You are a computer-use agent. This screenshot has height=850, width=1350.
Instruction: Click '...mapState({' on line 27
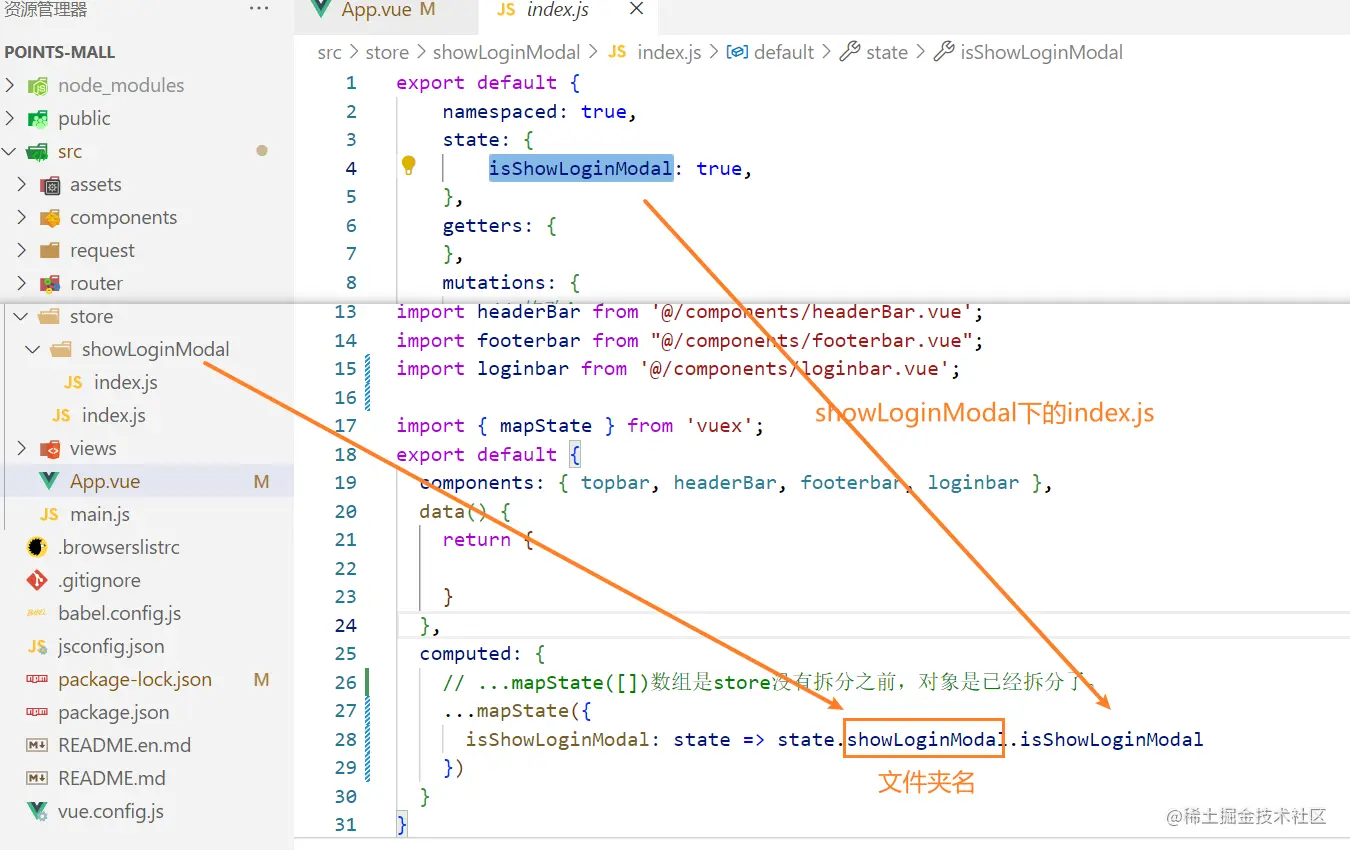(518, 710)
